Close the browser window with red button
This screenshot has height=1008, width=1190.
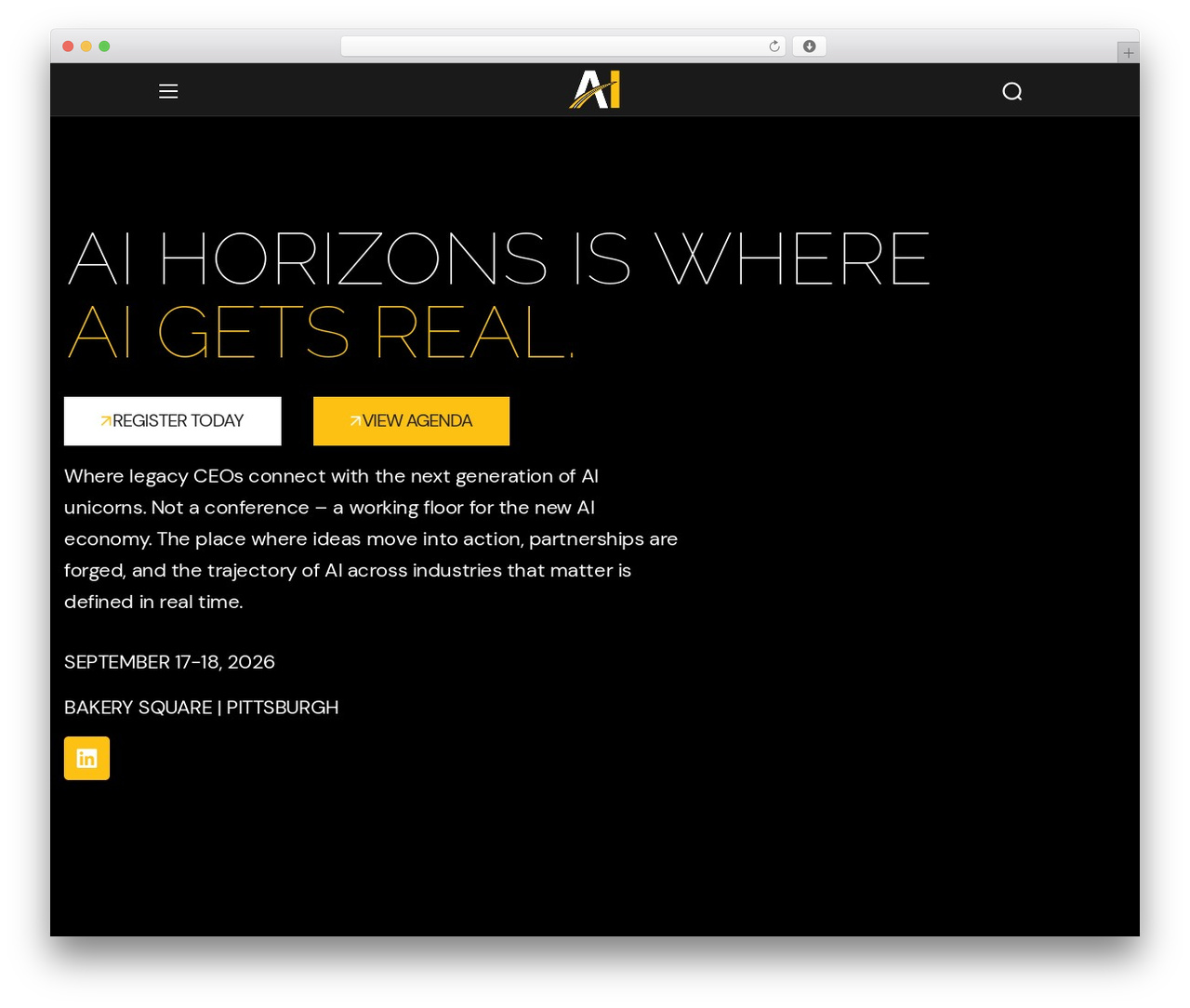click(68, 46)
